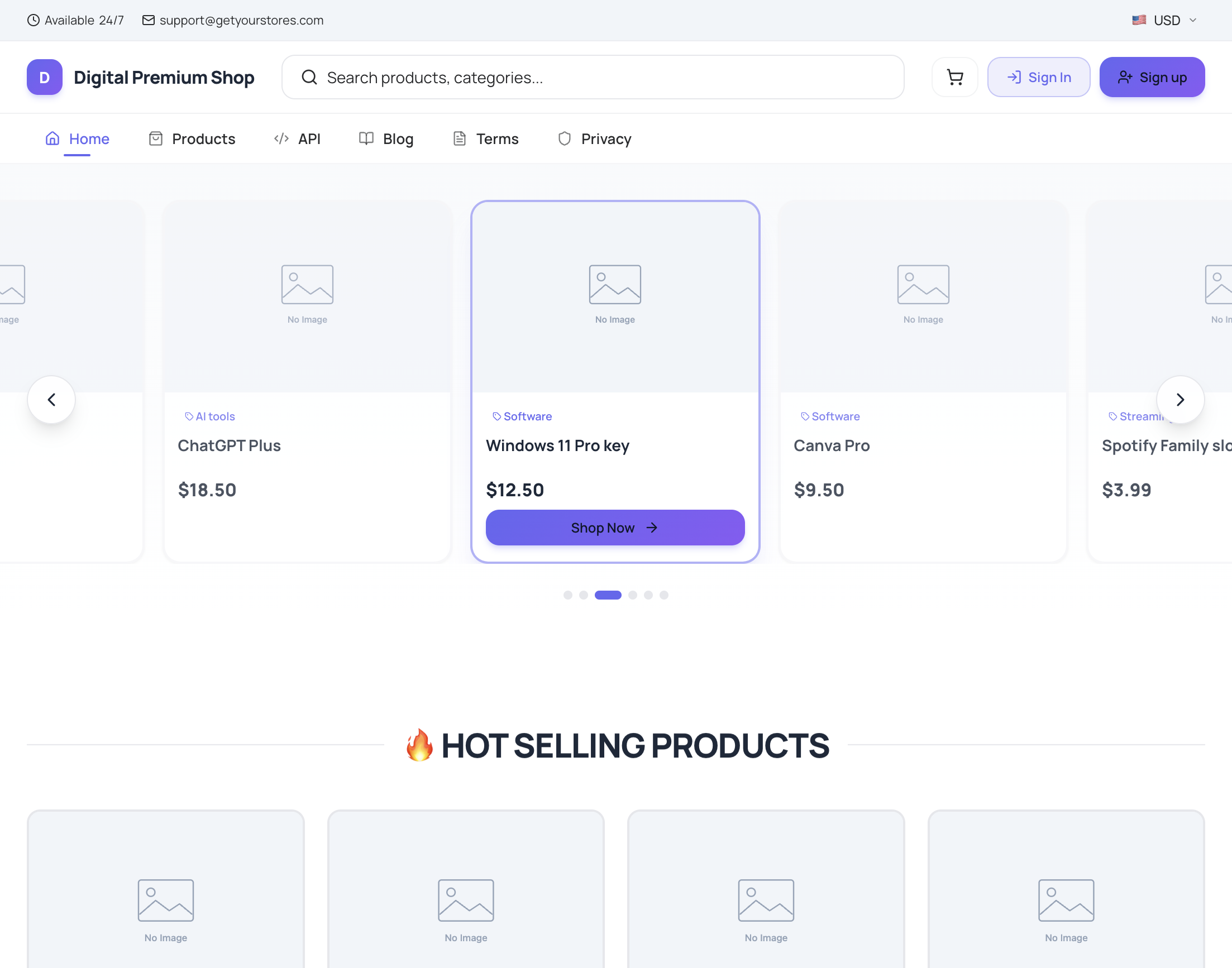Viewport: 1232px width, 968px height.
Task: Click the Available 24/7 text
Action: pos(84,21)
